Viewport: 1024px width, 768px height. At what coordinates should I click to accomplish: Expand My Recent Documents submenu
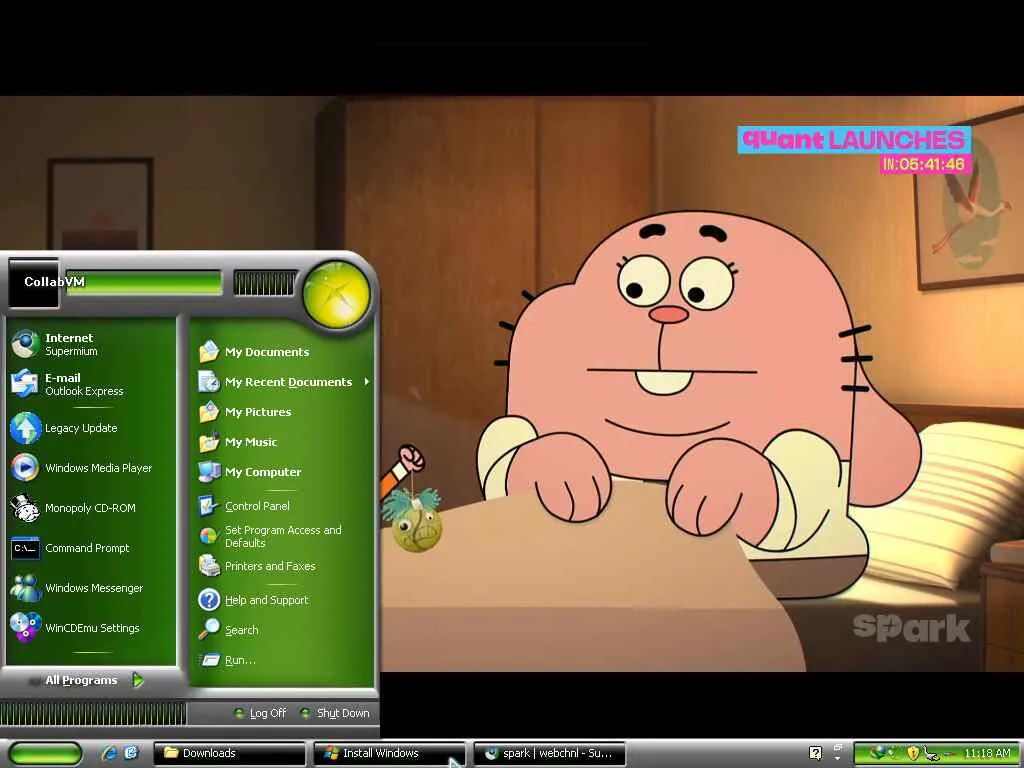tap(283, 382)
